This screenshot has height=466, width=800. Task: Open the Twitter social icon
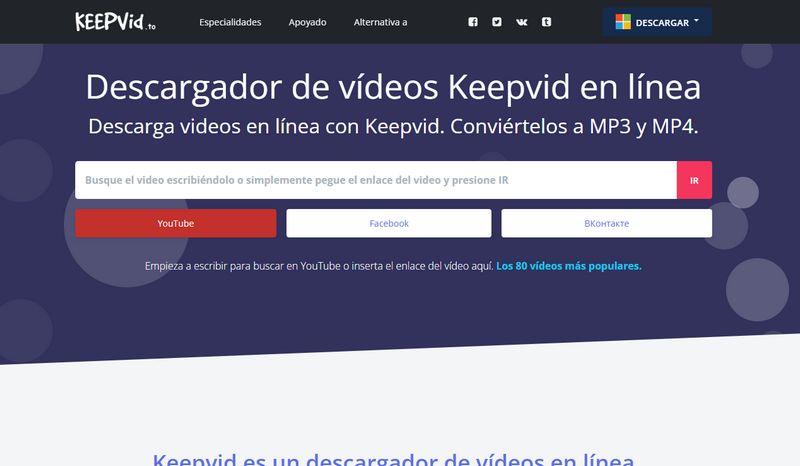pos(497,22)
